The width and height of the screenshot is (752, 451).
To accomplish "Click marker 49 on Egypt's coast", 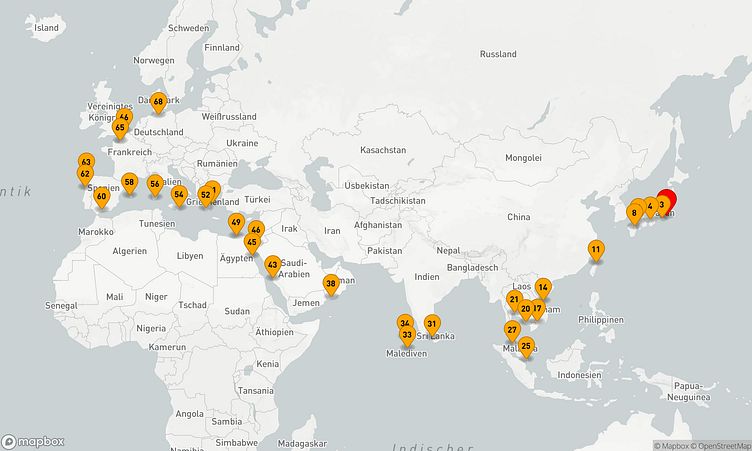I will tap(236, 222).
